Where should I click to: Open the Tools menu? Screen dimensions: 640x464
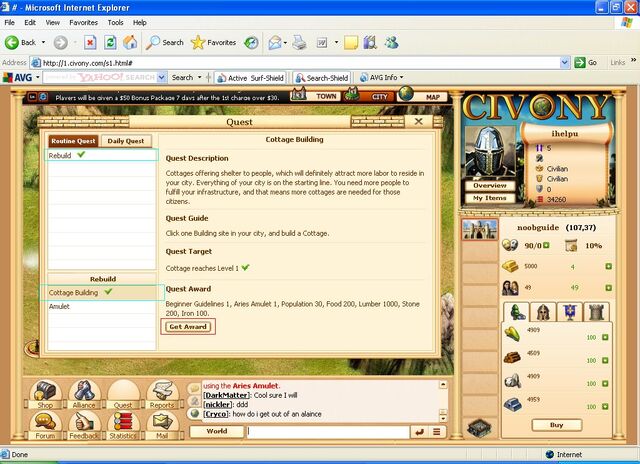tap(116, 22)
